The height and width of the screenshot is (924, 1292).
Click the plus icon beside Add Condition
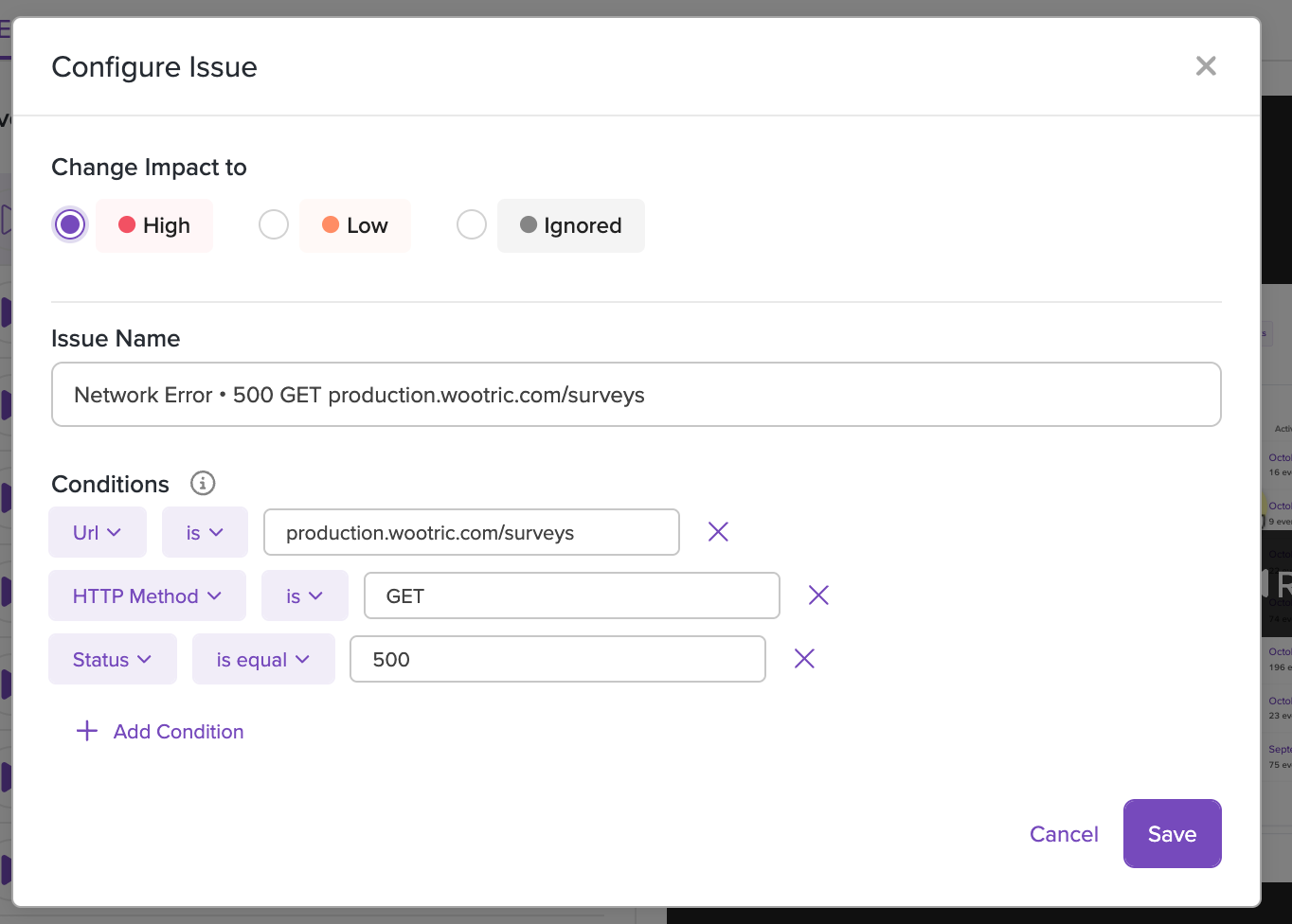point(87,731)
